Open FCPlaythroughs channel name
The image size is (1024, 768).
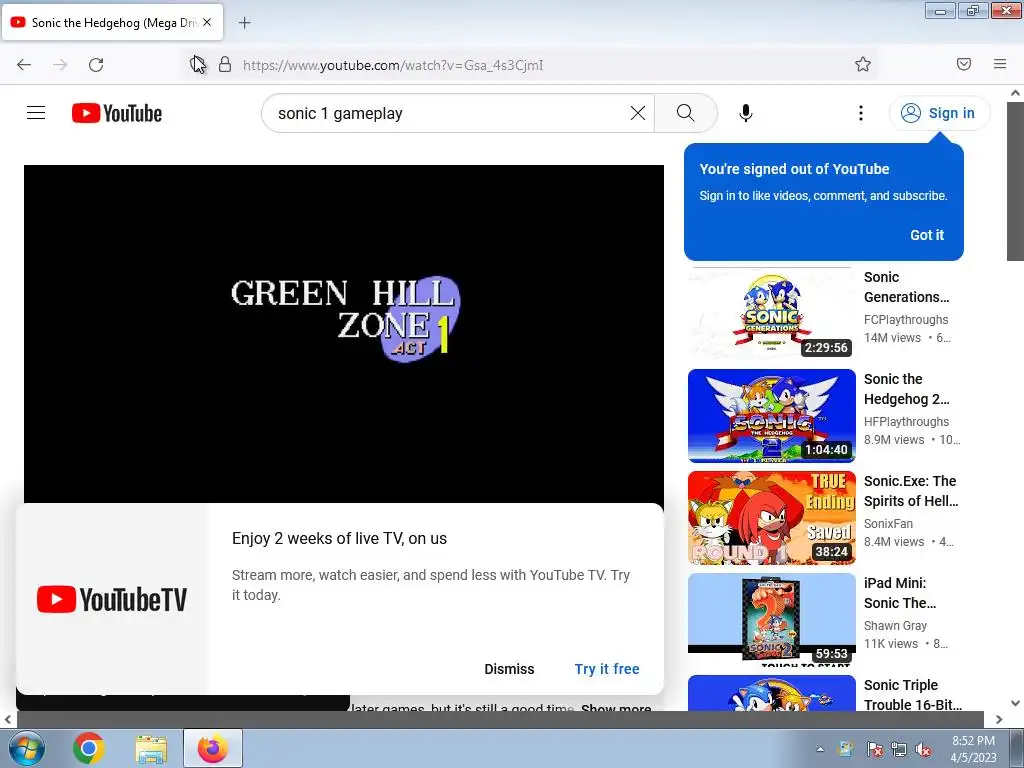click(x=906, y=319)
